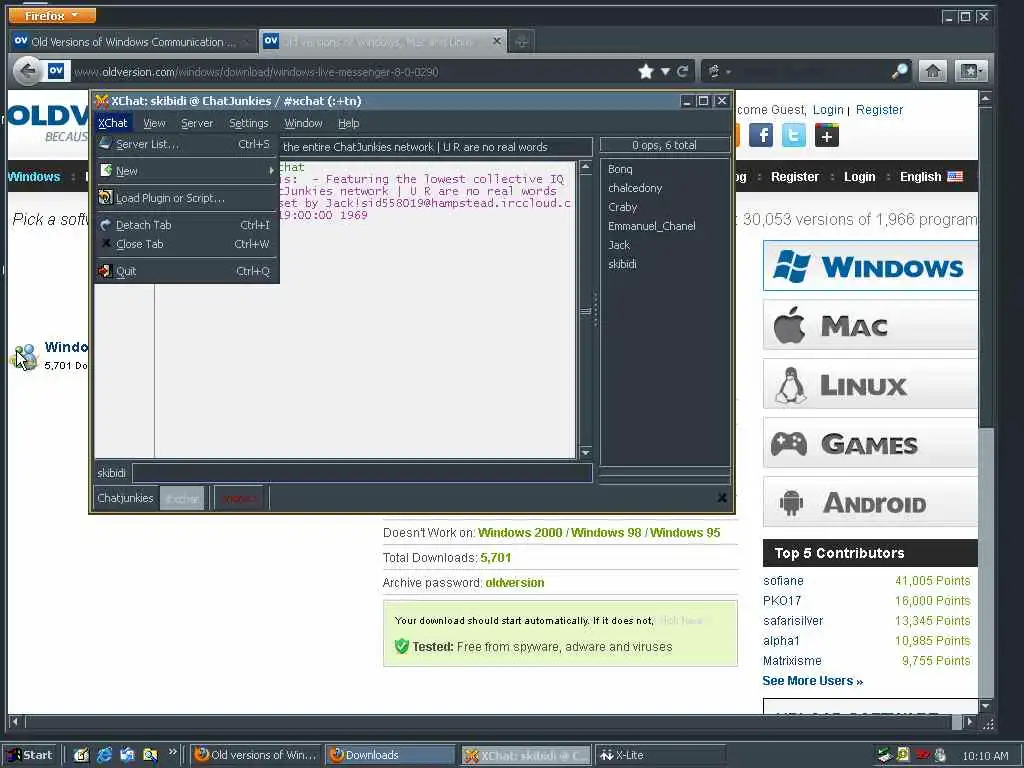Click the XChat message input field
1024x768 pixels.
pos(362,473)
